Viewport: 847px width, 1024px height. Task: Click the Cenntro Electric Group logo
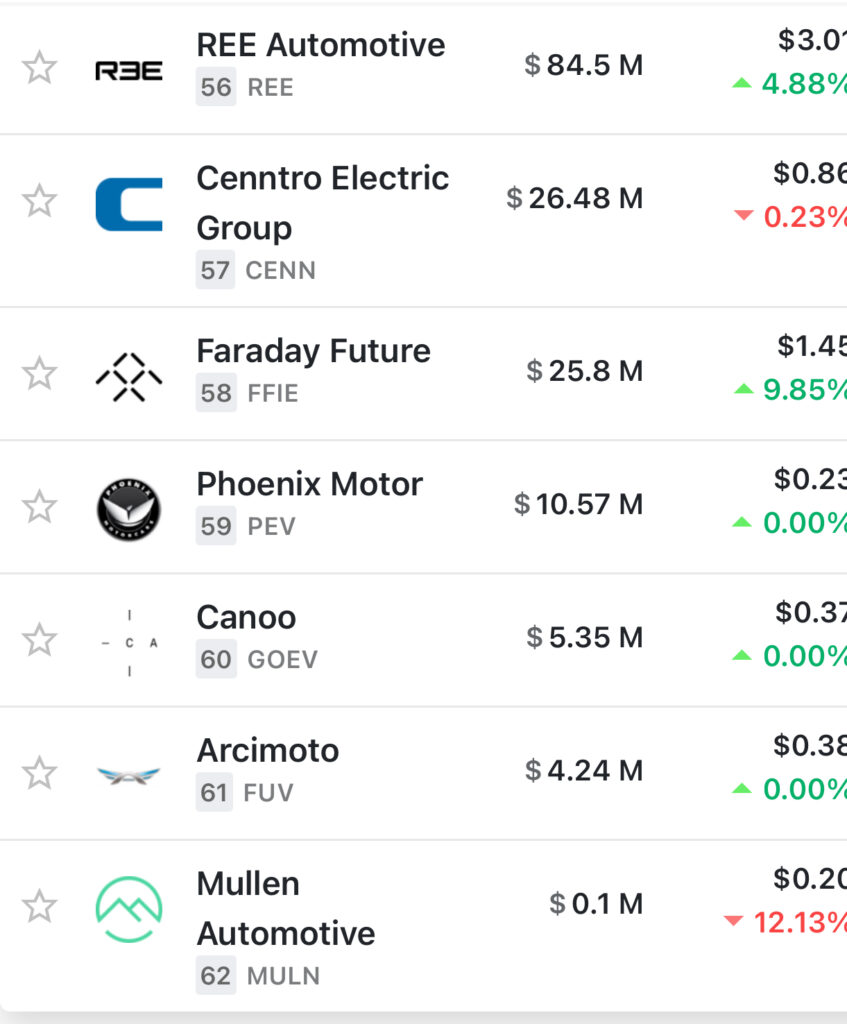point(129,204)
